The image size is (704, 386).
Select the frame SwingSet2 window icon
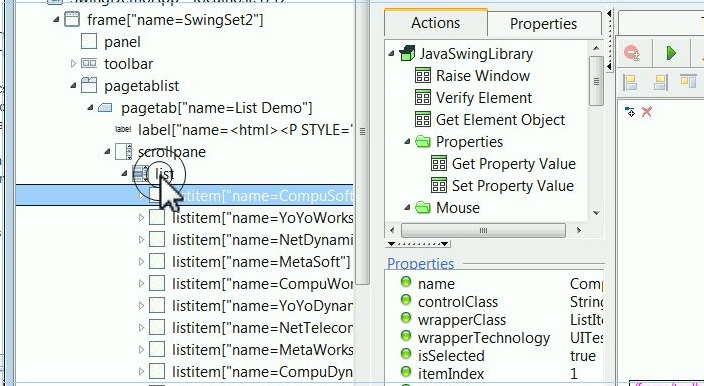coord(72,20)
